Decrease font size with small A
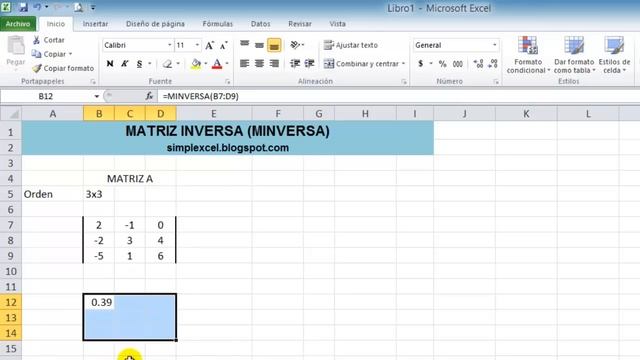Image resolution: width=640 pixels, height=360 pixels. [223, 45]
